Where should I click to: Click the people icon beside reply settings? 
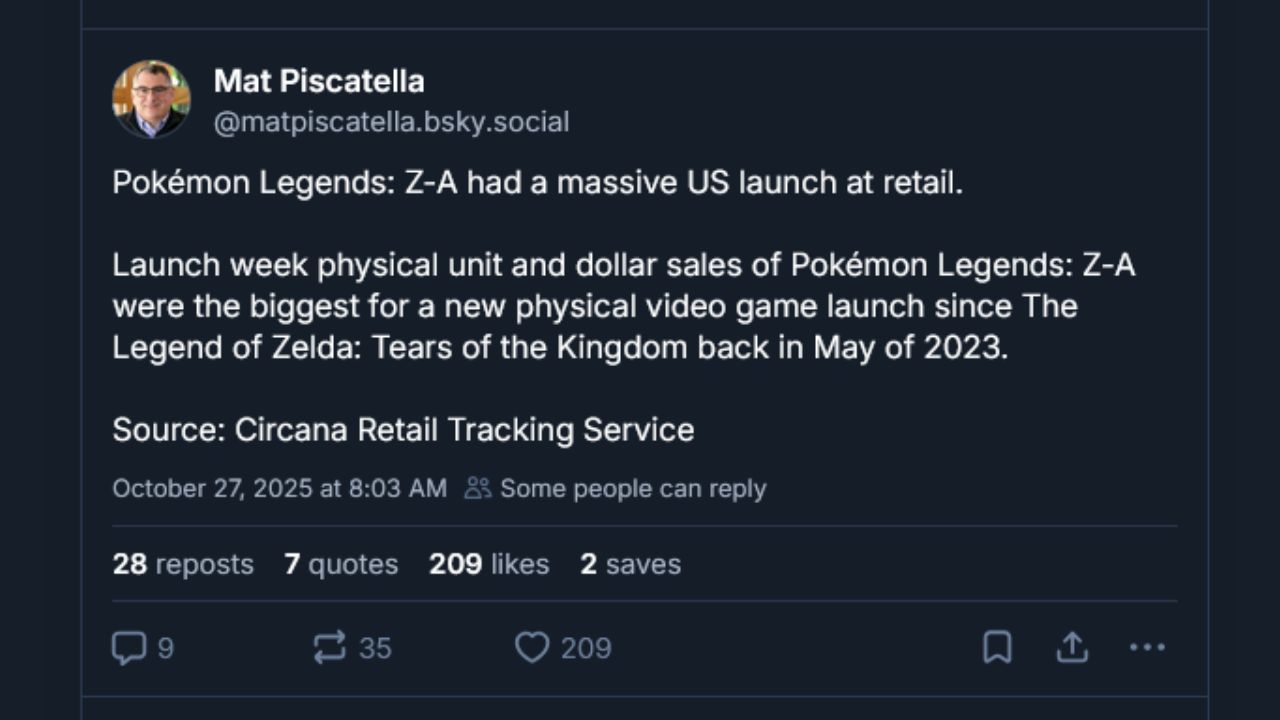point(478,488)
